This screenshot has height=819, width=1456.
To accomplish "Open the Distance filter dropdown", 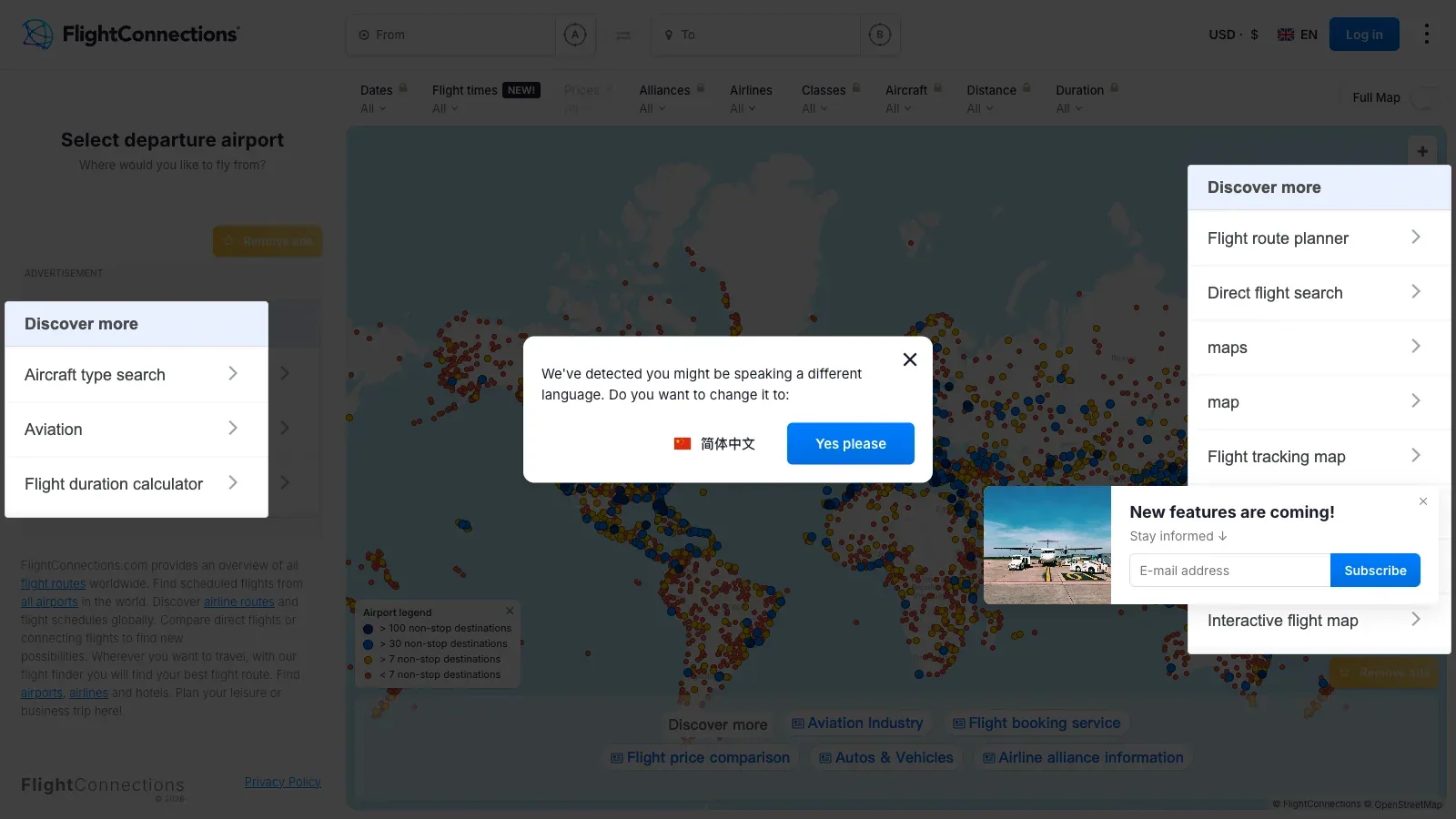I will pos(980,108).
